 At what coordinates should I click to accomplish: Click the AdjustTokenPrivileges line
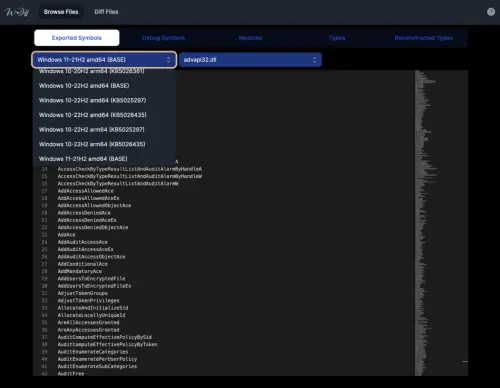tap(88, 301)
